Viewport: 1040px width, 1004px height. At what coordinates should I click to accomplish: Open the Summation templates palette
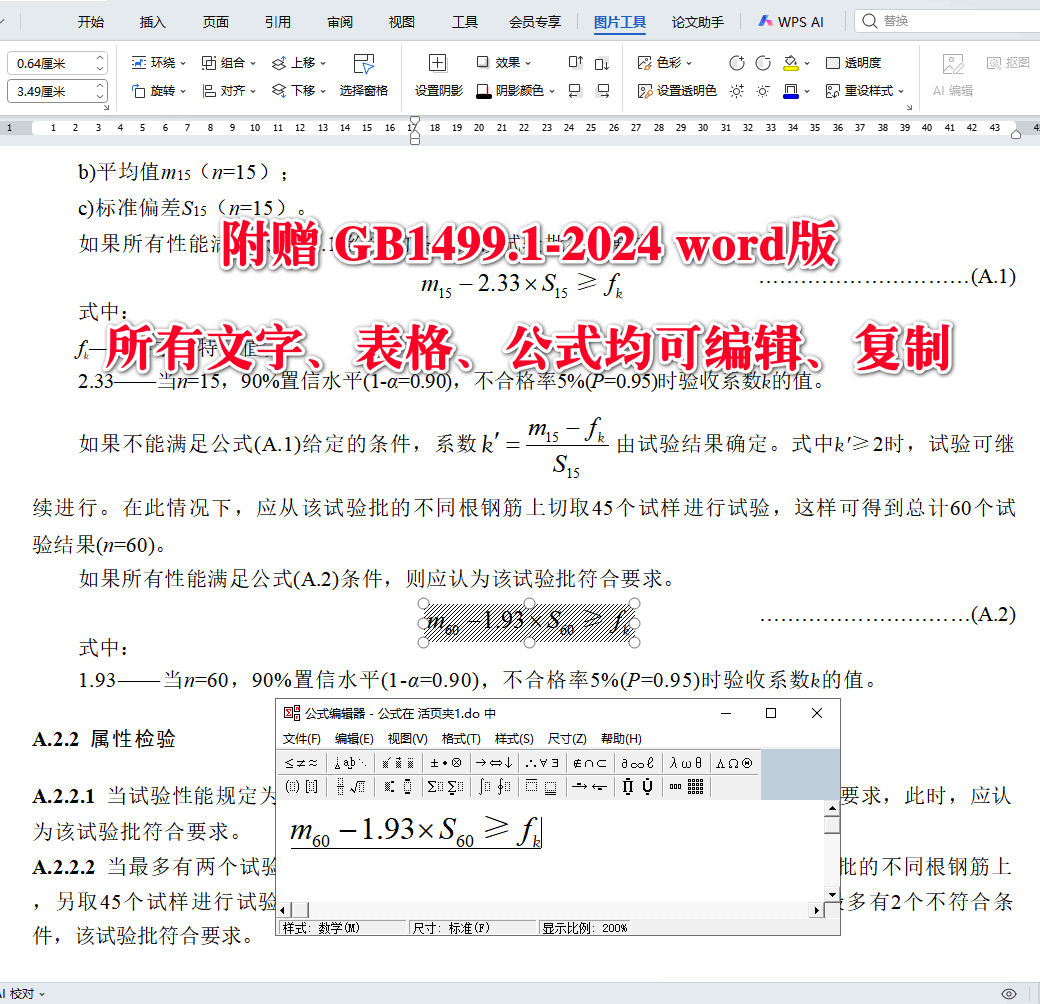click(x=445, y=787)
